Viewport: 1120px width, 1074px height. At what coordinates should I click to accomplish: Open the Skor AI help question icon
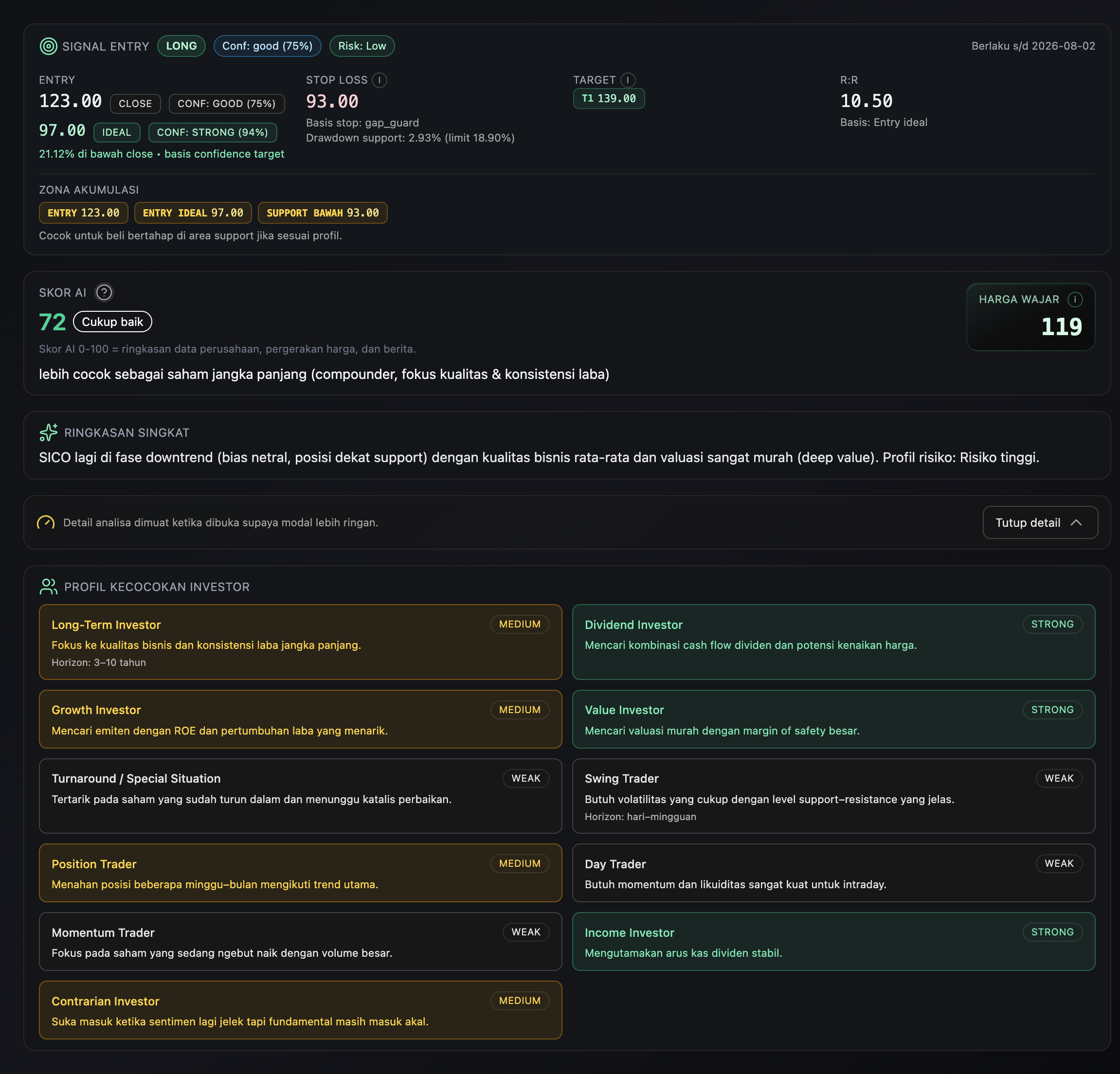[104, 292]
